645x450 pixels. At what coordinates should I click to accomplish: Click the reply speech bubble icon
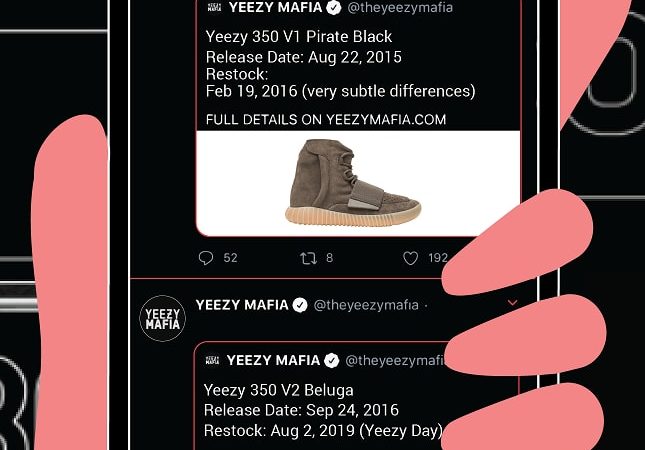click(206, 258)
